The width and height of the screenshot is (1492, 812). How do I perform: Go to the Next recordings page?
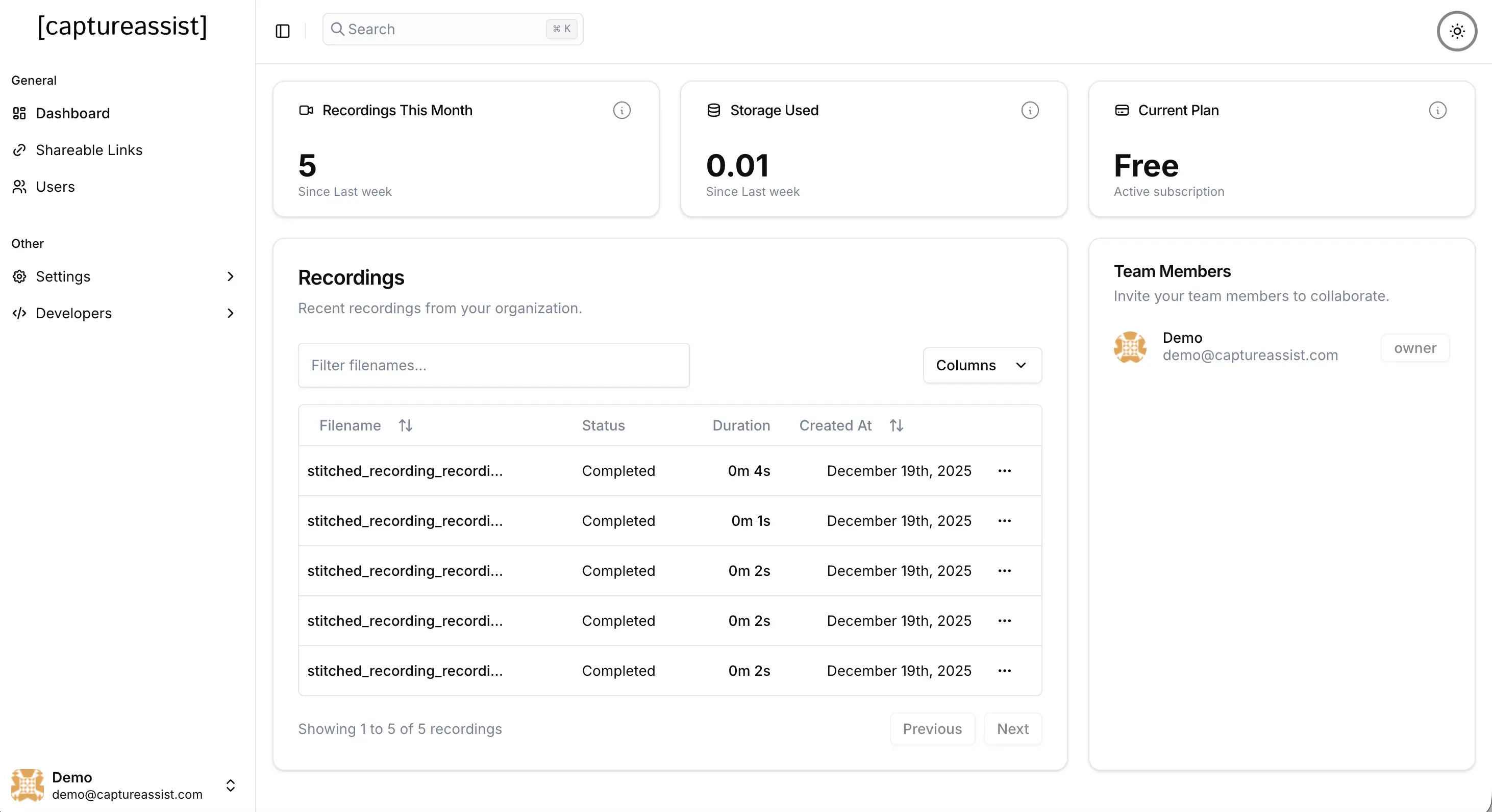click(1012, 729)
